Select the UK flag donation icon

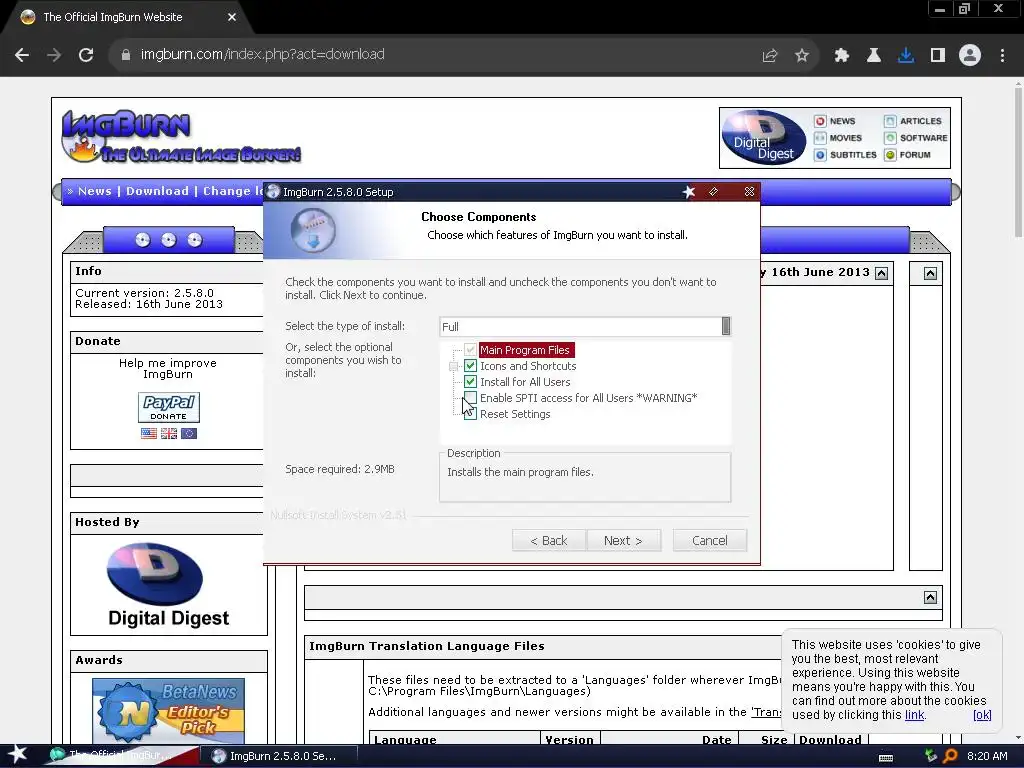pos(169,434)
